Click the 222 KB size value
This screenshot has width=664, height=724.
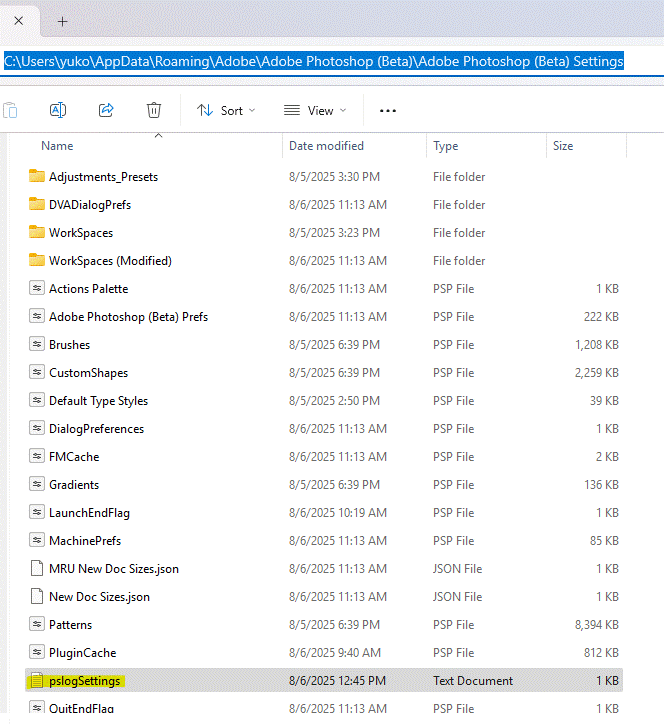(x=601, y=317)
